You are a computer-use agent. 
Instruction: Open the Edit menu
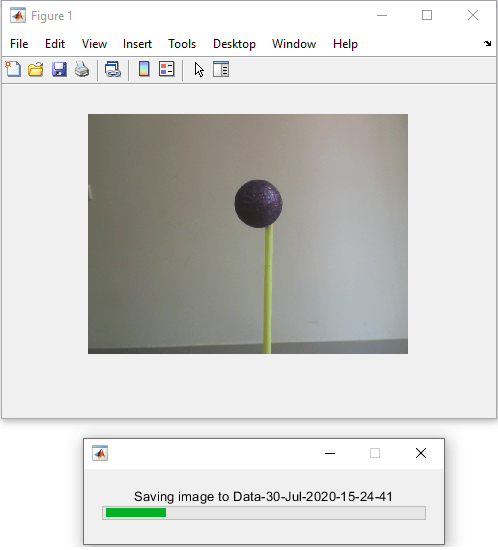pos(55,44)
